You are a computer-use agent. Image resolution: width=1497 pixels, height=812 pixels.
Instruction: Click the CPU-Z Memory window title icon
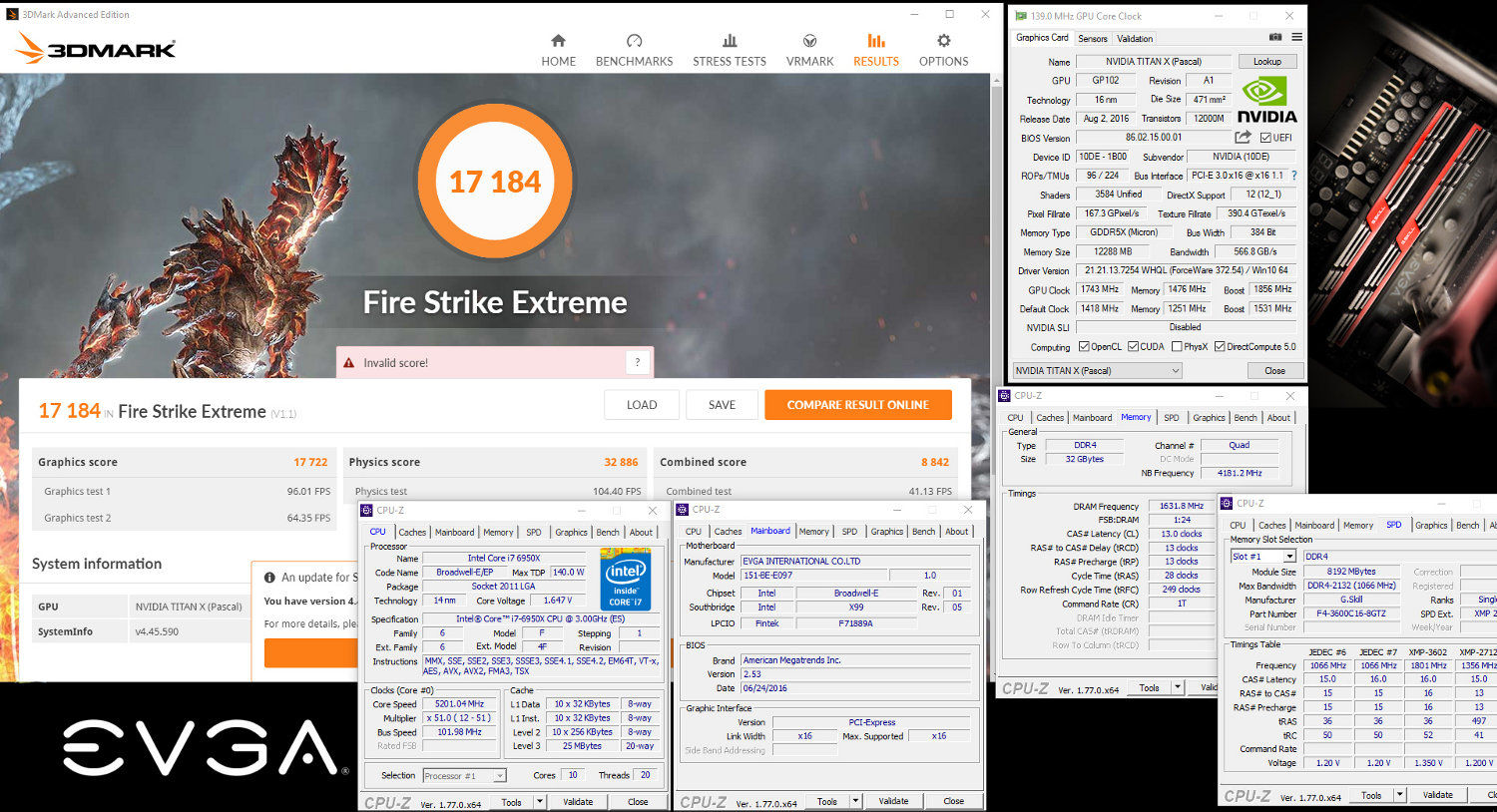click(1005, 396)
